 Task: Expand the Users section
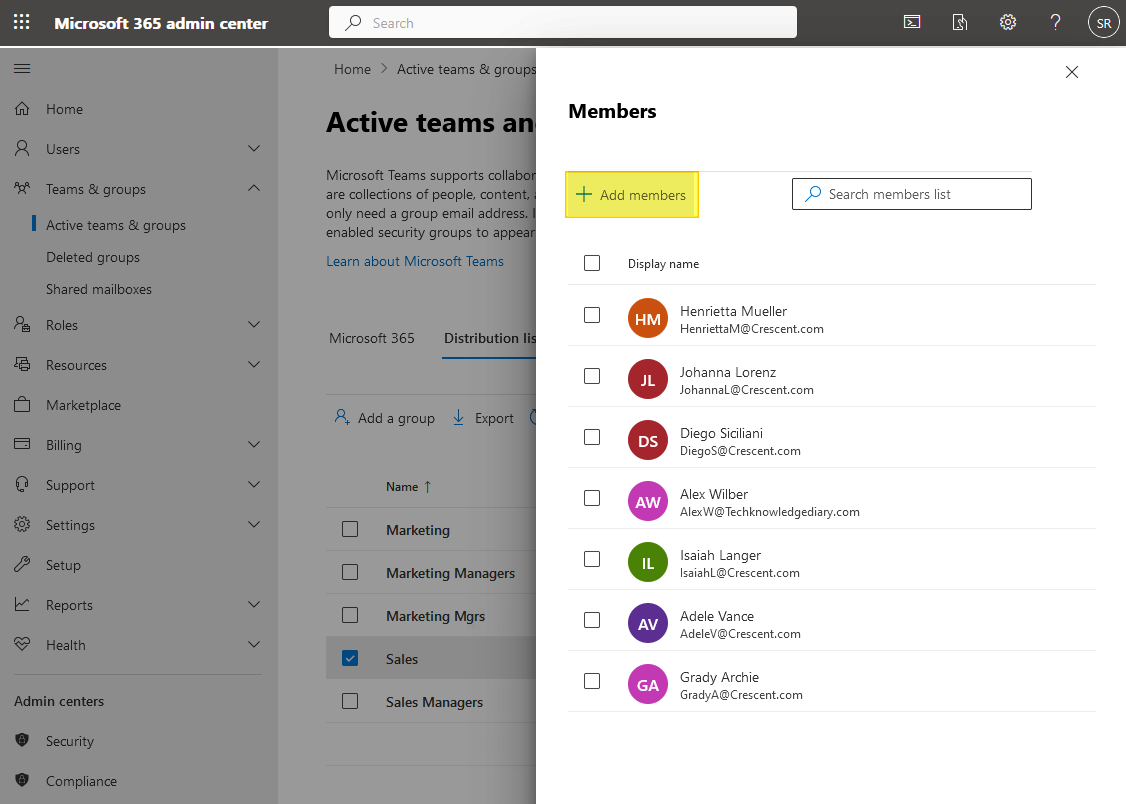[252, 148]
